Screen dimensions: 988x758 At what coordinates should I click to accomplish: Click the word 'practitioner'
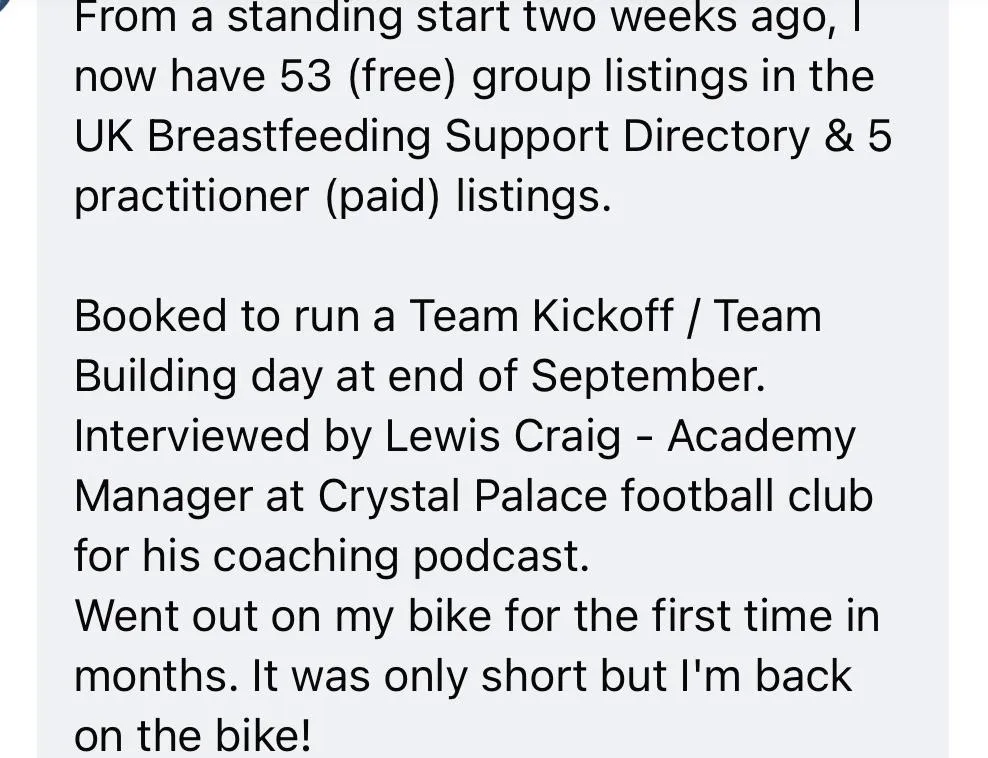pyautogui.click(x=192, y=197)
